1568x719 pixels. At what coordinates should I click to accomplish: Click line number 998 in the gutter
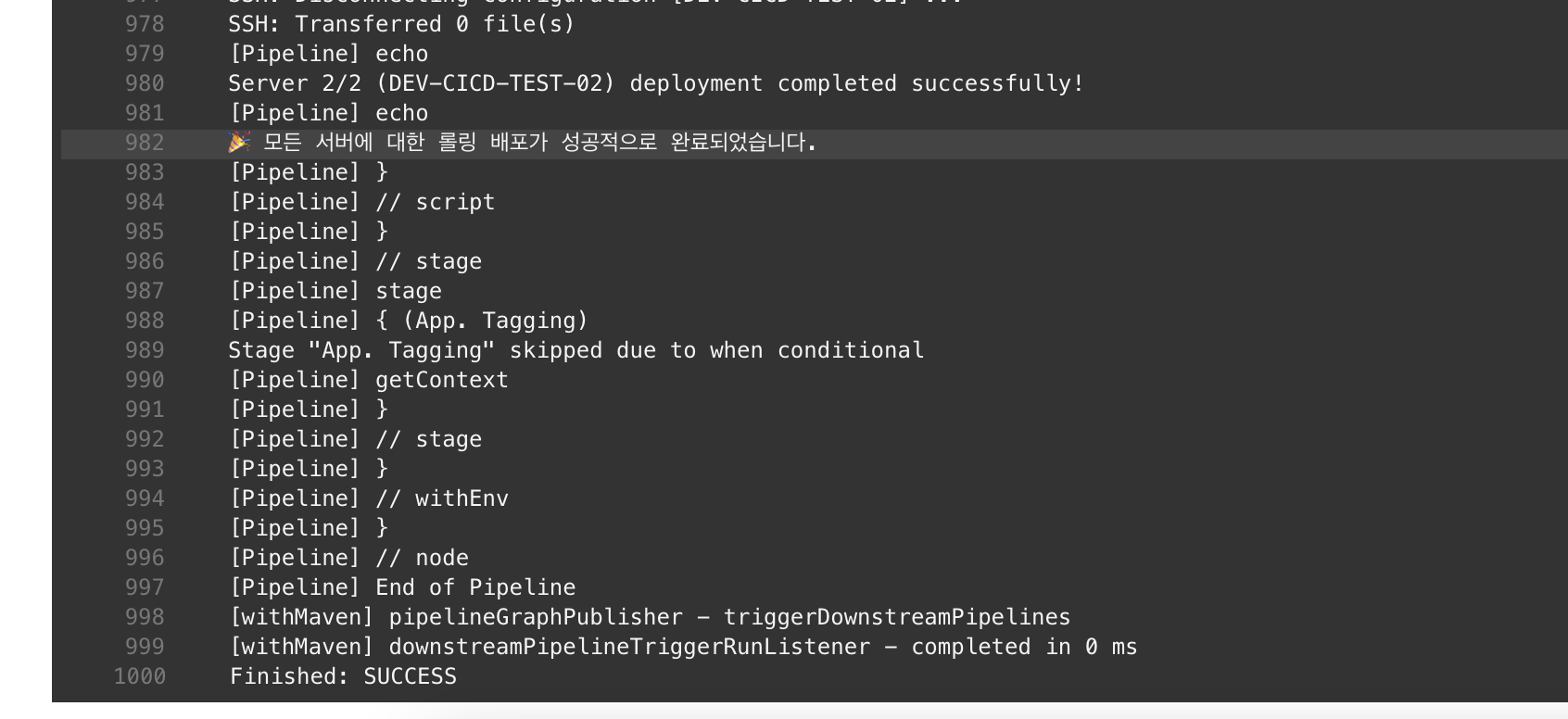145,617
